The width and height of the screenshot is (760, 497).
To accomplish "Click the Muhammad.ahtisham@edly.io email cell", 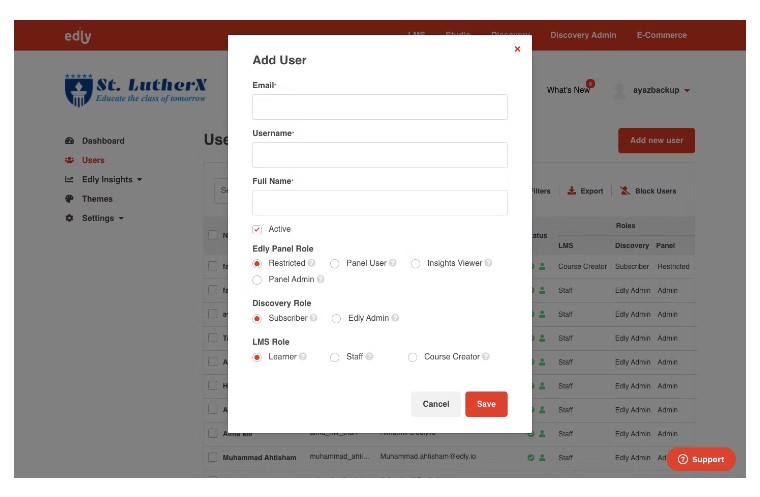I will 428,457.
